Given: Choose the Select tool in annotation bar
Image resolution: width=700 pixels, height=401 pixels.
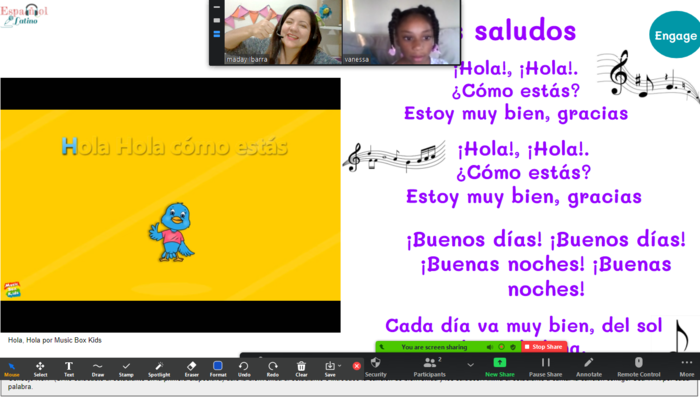Looking at the screenshot, I should pos(40,369).
